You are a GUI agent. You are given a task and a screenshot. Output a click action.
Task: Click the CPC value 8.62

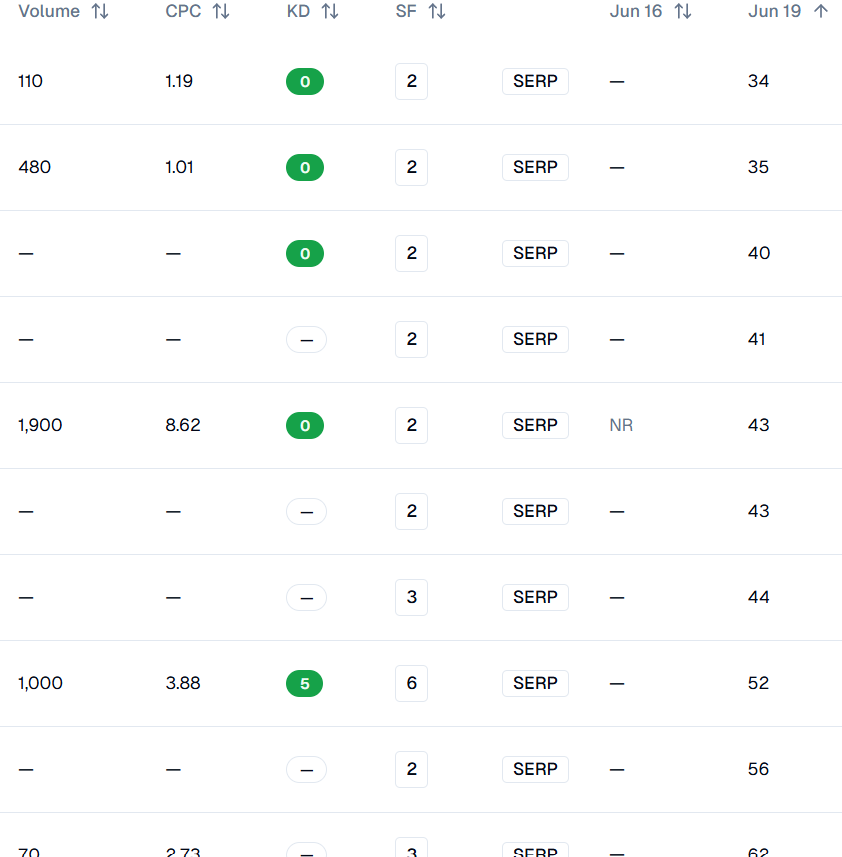pyautogui.click(x=183, y=425)
